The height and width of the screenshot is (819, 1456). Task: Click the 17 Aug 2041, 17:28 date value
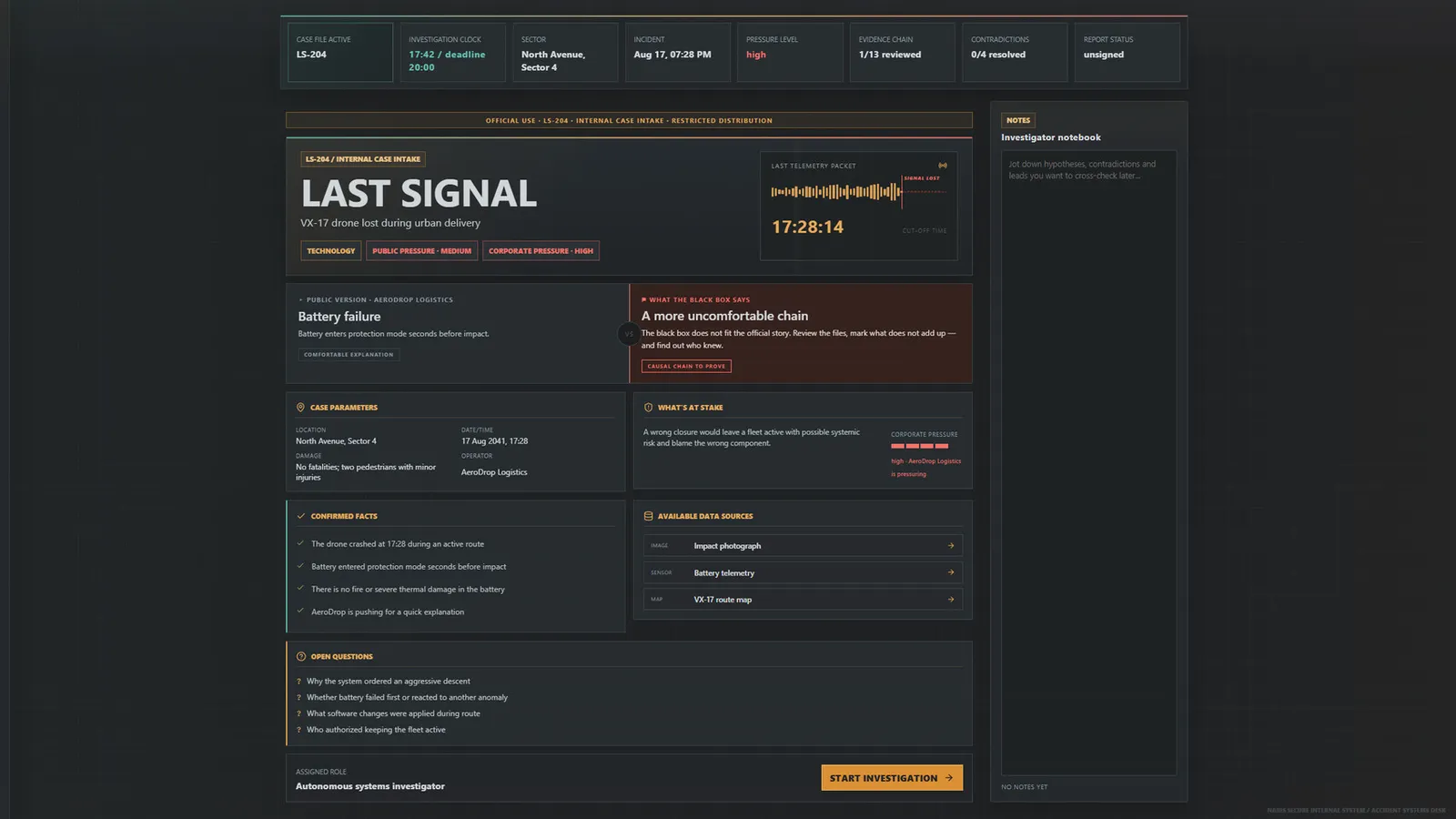click(x=494, y=441)
